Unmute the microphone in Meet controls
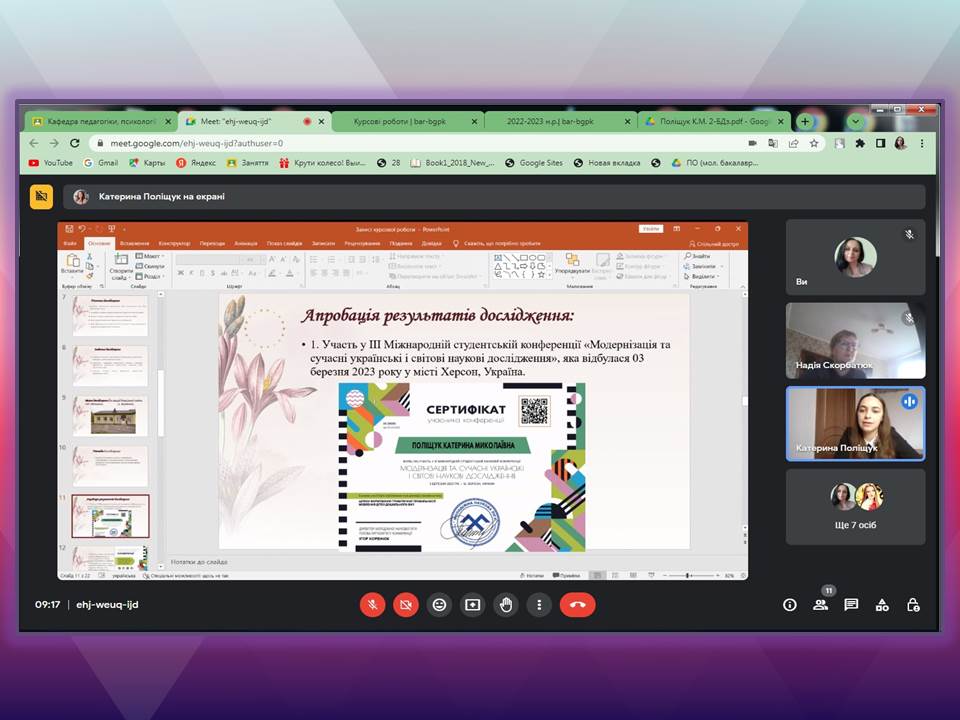Image resolution: width=960 pixels, height=720 pixels. [x=372, y=605]
